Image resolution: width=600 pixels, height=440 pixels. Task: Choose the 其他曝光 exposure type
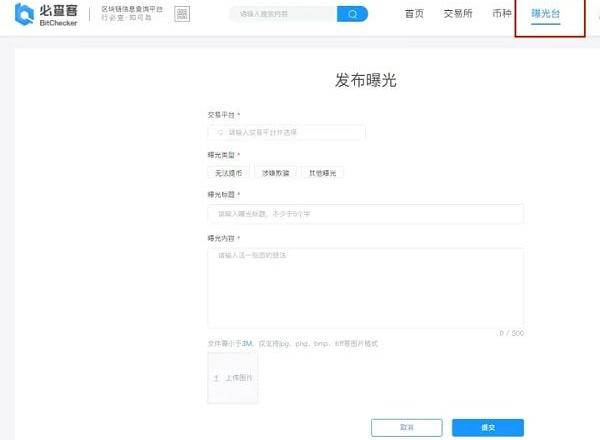321,173
